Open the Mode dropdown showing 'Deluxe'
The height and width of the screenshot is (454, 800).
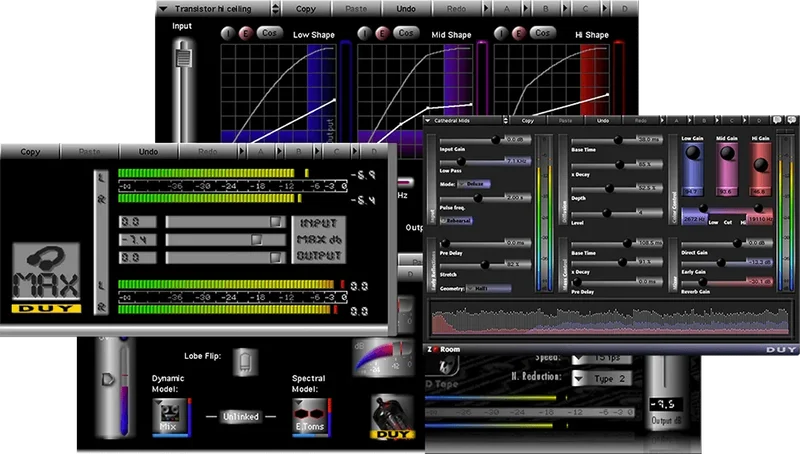[x=474, y=184]
